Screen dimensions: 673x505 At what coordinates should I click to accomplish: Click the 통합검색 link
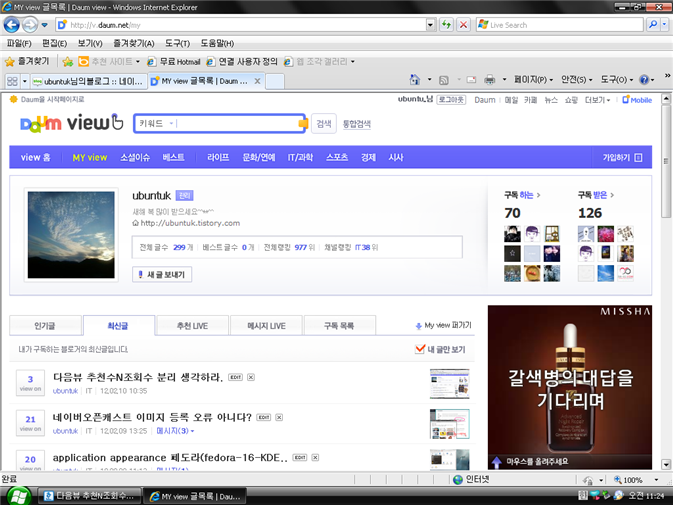[x=357, y=124]
